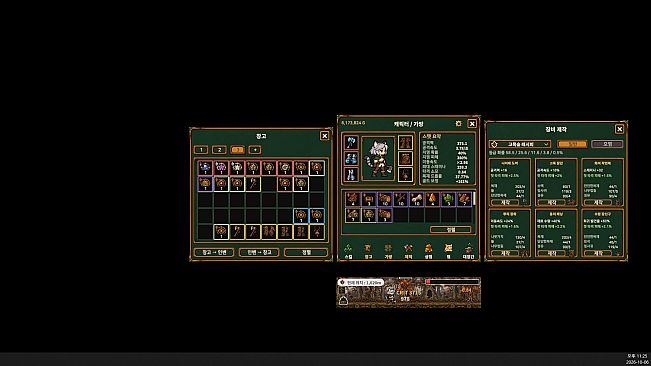The width and height of the screenshot is (651, 366).
Task: Select first blue-bordered ring in storage row four
Action: click(x=301, y=216)
